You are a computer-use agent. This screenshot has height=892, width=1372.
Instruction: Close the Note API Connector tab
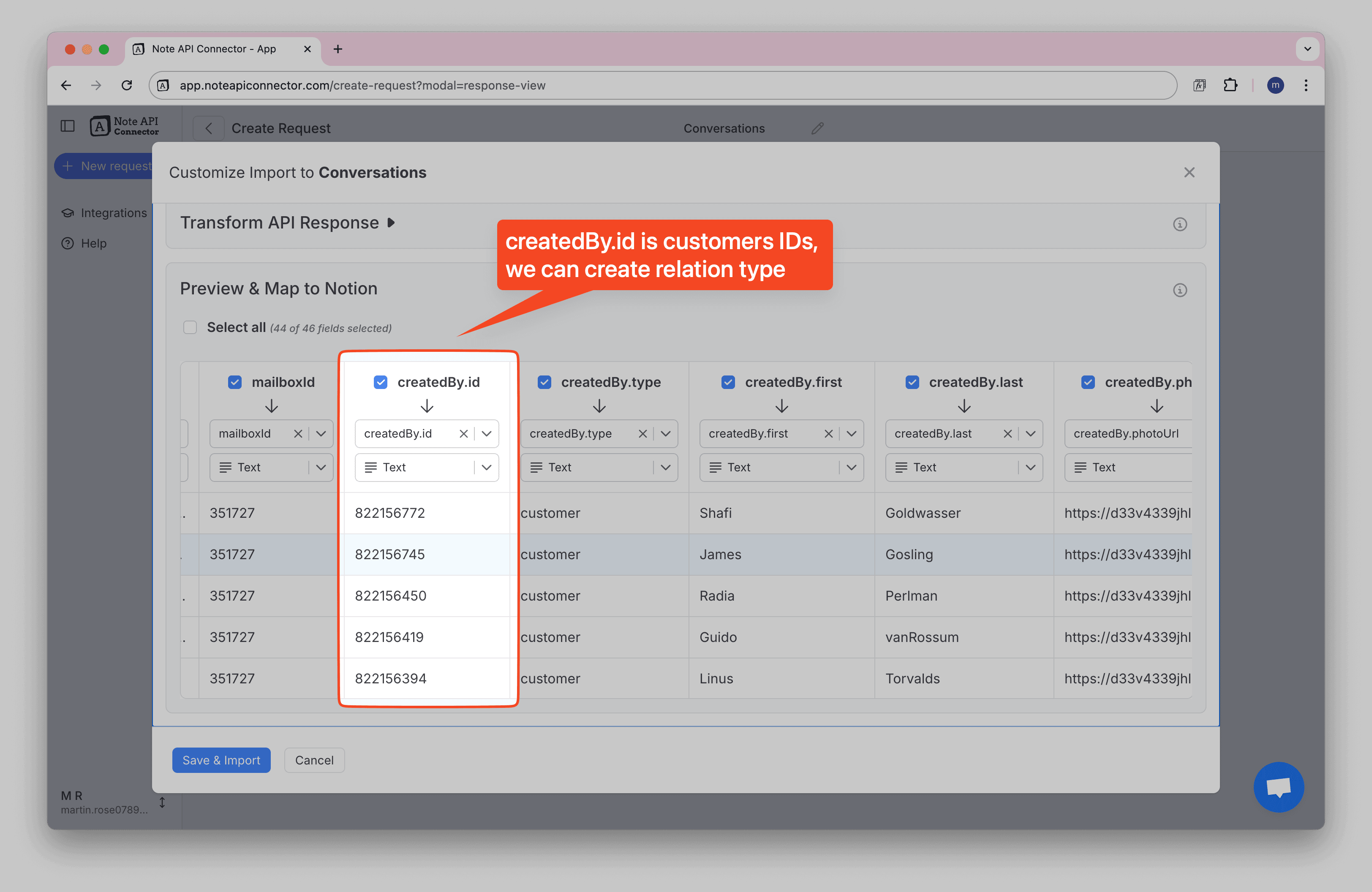tap(307, 49)
